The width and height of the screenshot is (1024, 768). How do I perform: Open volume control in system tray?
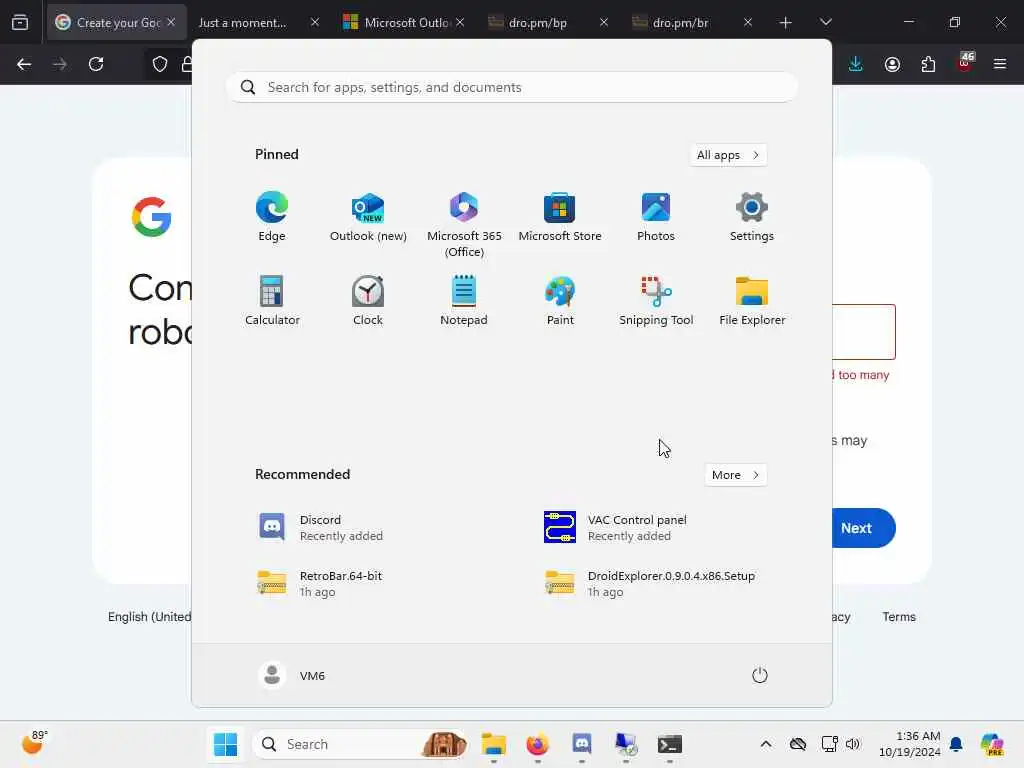point(853,744)
